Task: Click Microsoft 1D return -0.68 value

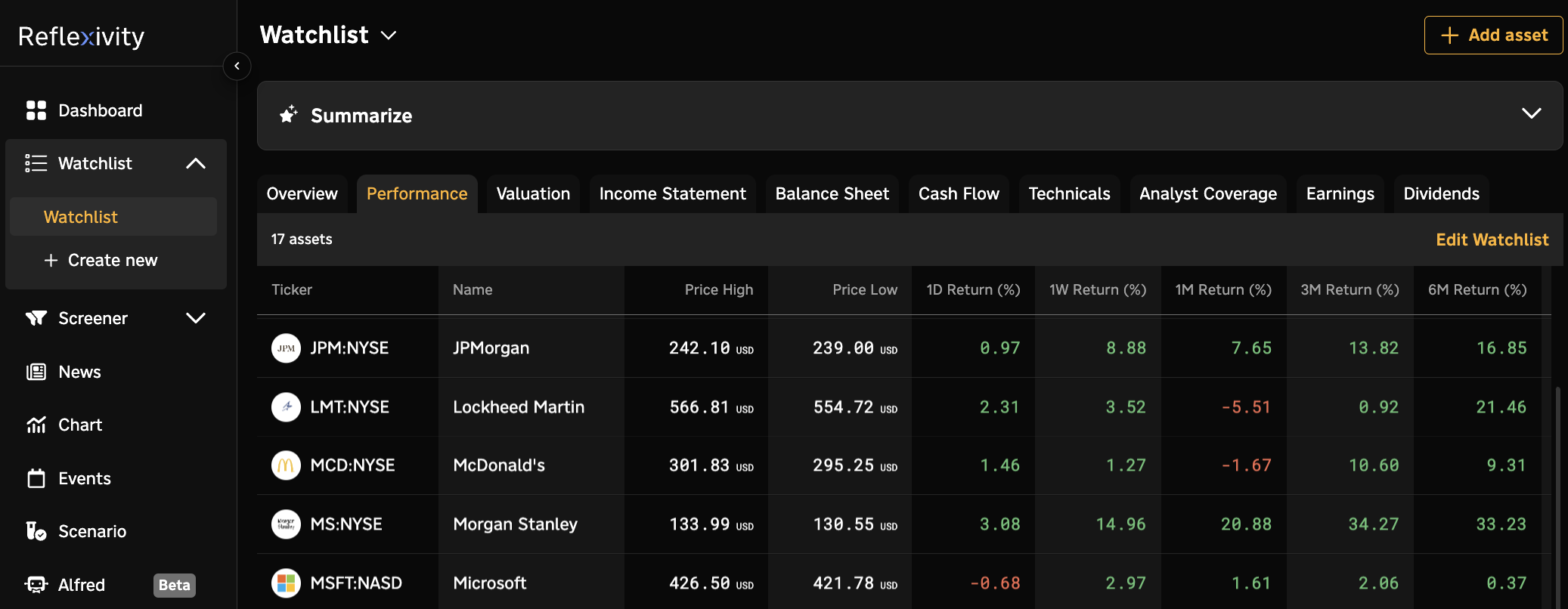Action: [995, 583]
